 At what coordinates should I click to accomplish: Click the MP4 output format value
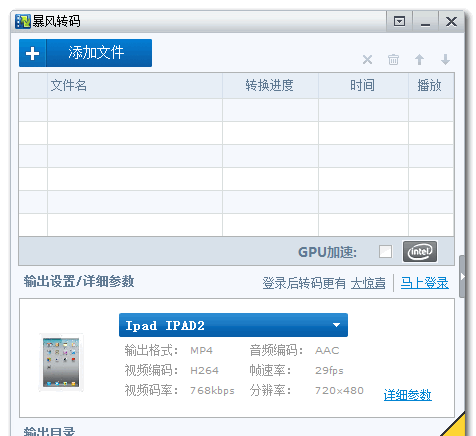201,351
